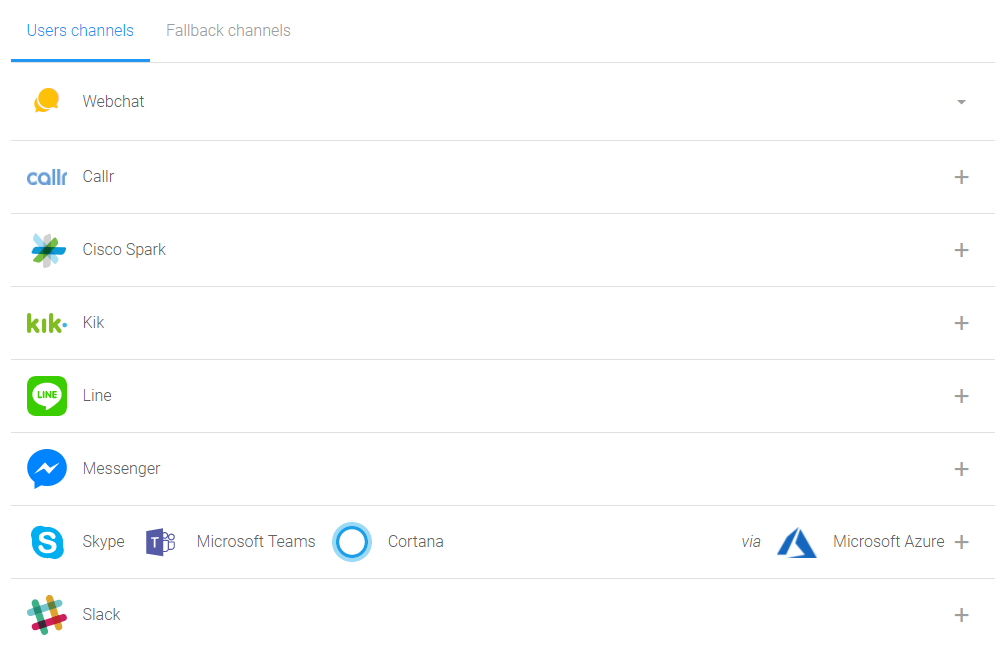The width and height of the screenshot is (1002, 648).
Task: Select the green Line app icon
Action: click(x=47, y=396)
